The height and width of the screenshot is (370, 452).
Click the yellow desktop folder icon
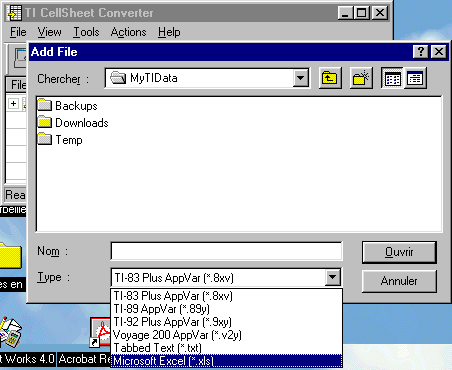pyautogui.click(x=10, y=256)
